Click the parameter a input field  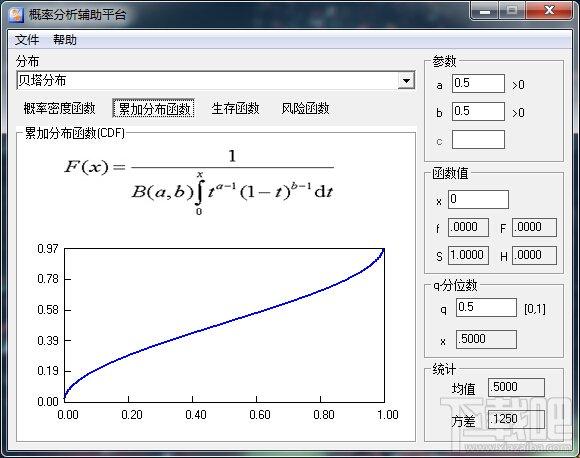tap(478, 84)
